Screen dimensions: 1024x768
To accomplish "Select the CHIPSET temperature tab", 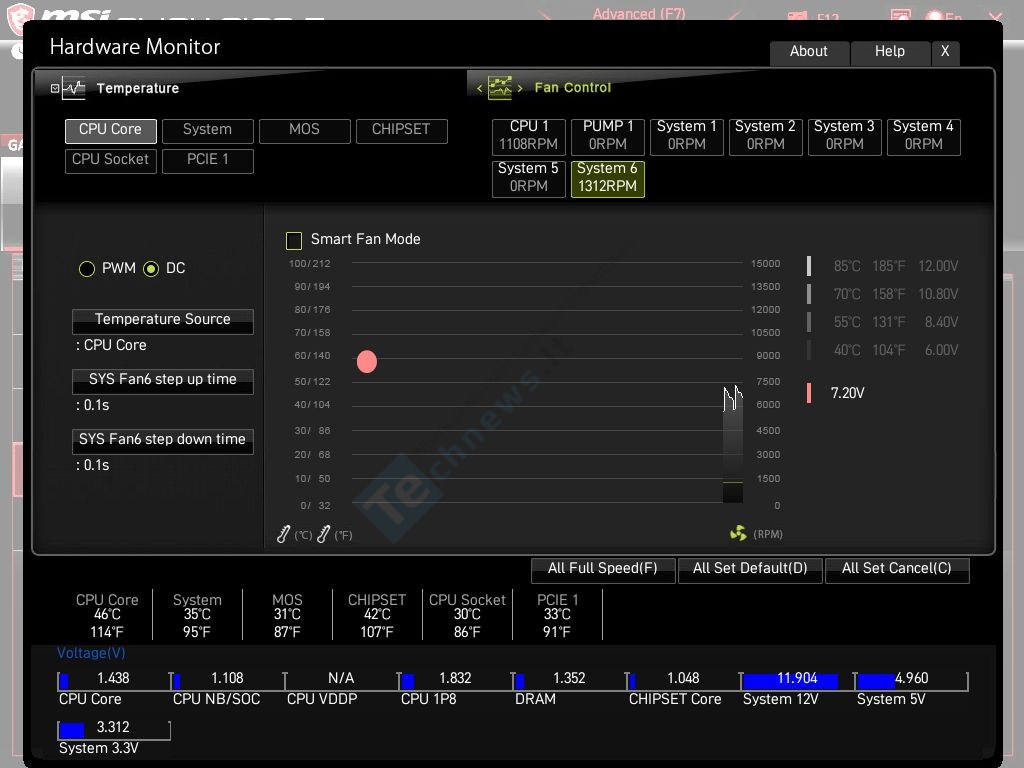I will pos(402,131).
